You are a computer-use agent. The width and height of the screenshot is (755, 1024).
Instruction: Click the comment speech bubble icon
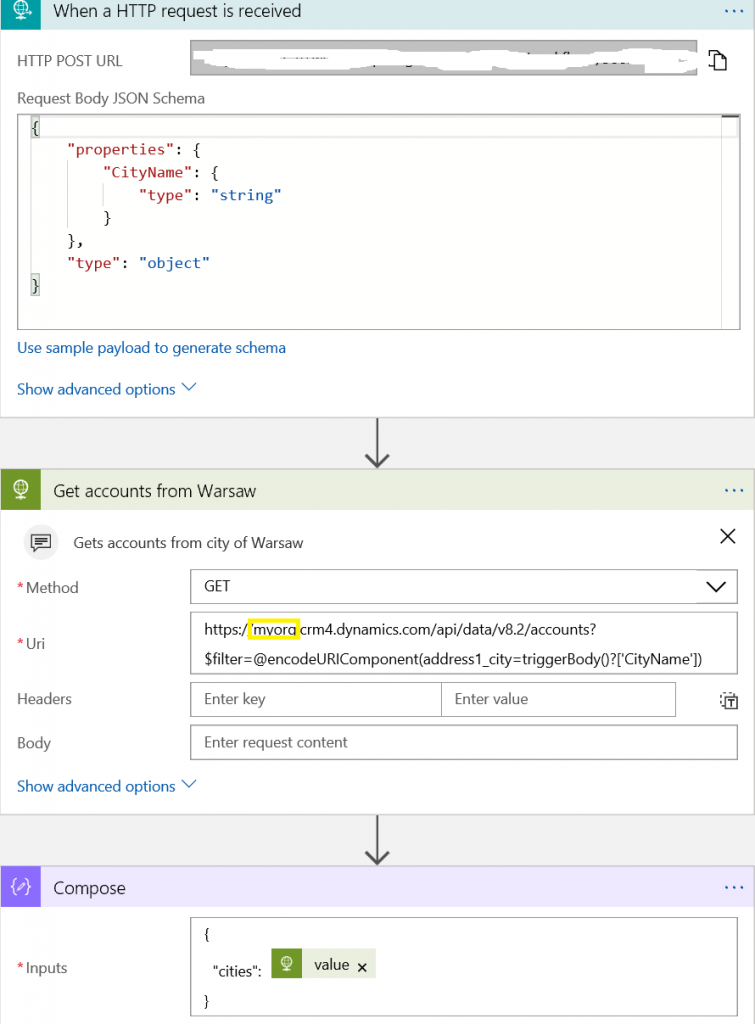click(x=41, y=542)
